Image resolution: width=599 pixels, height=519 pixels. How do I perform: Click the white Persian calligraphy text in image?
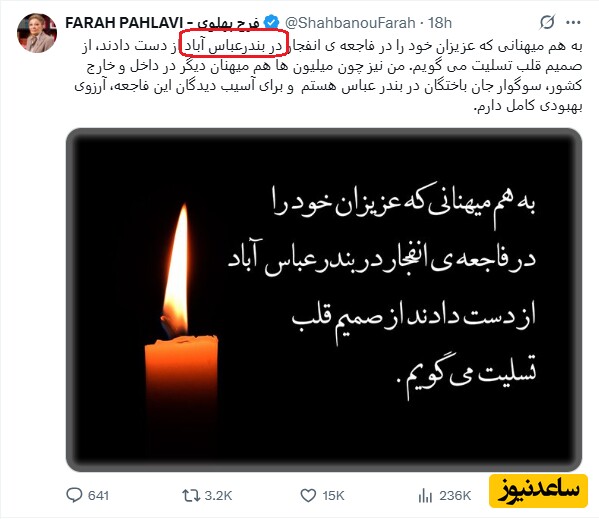(x=382, y=290)
